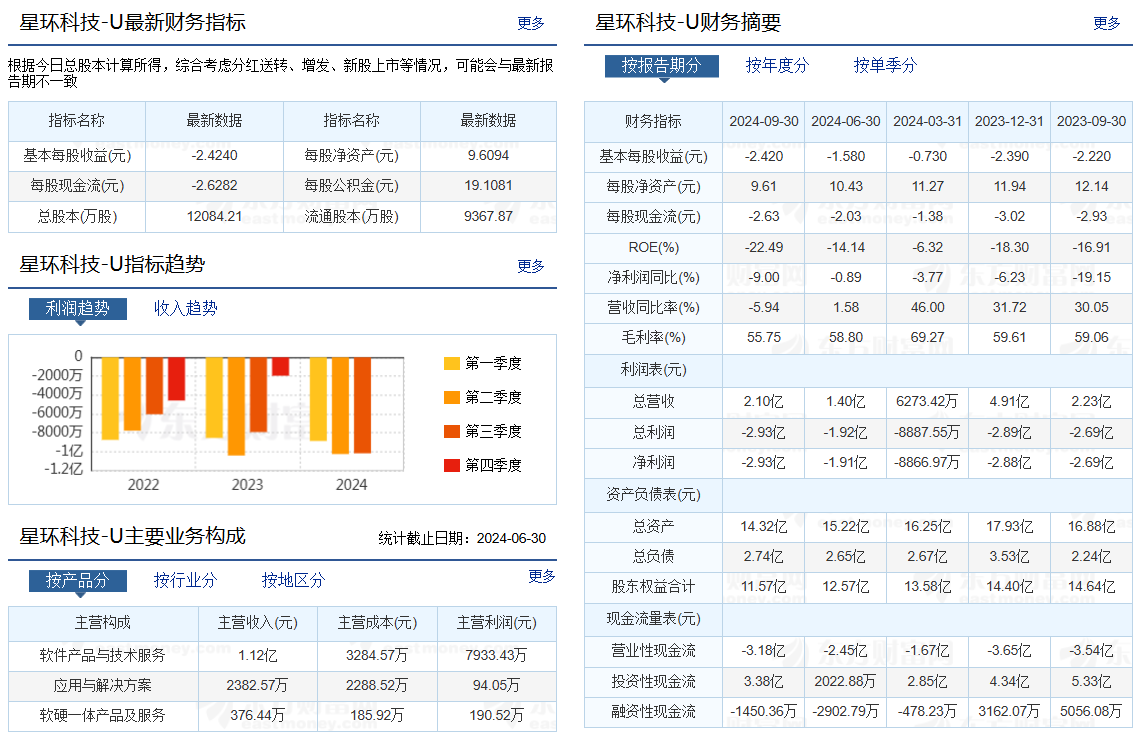Click the 2023-09-30 column header
Viewport: 1144px width, 748px height.
pyautogui.click(x=1091, y=121)
